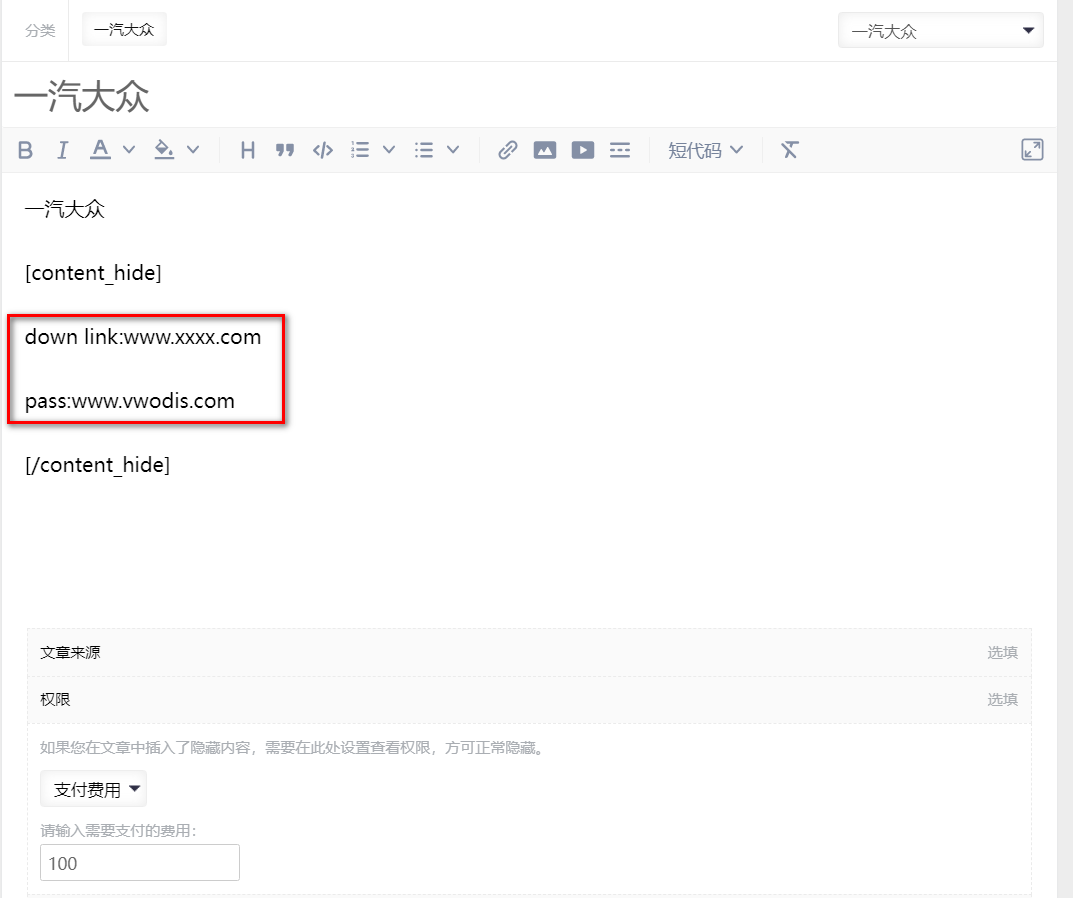The image size is (1073, 898).
Task: Toggle fullscreen editing mode
Action: pyautogui.click(x=1031, y=149)
